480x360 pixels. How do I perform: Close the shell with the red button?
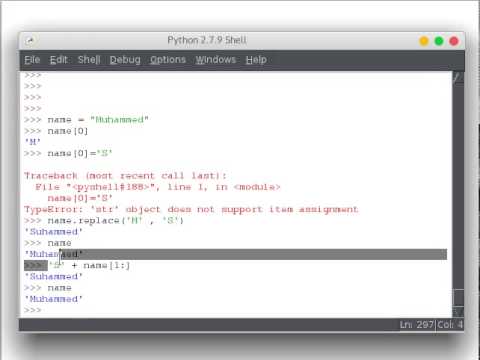point(454,41)
